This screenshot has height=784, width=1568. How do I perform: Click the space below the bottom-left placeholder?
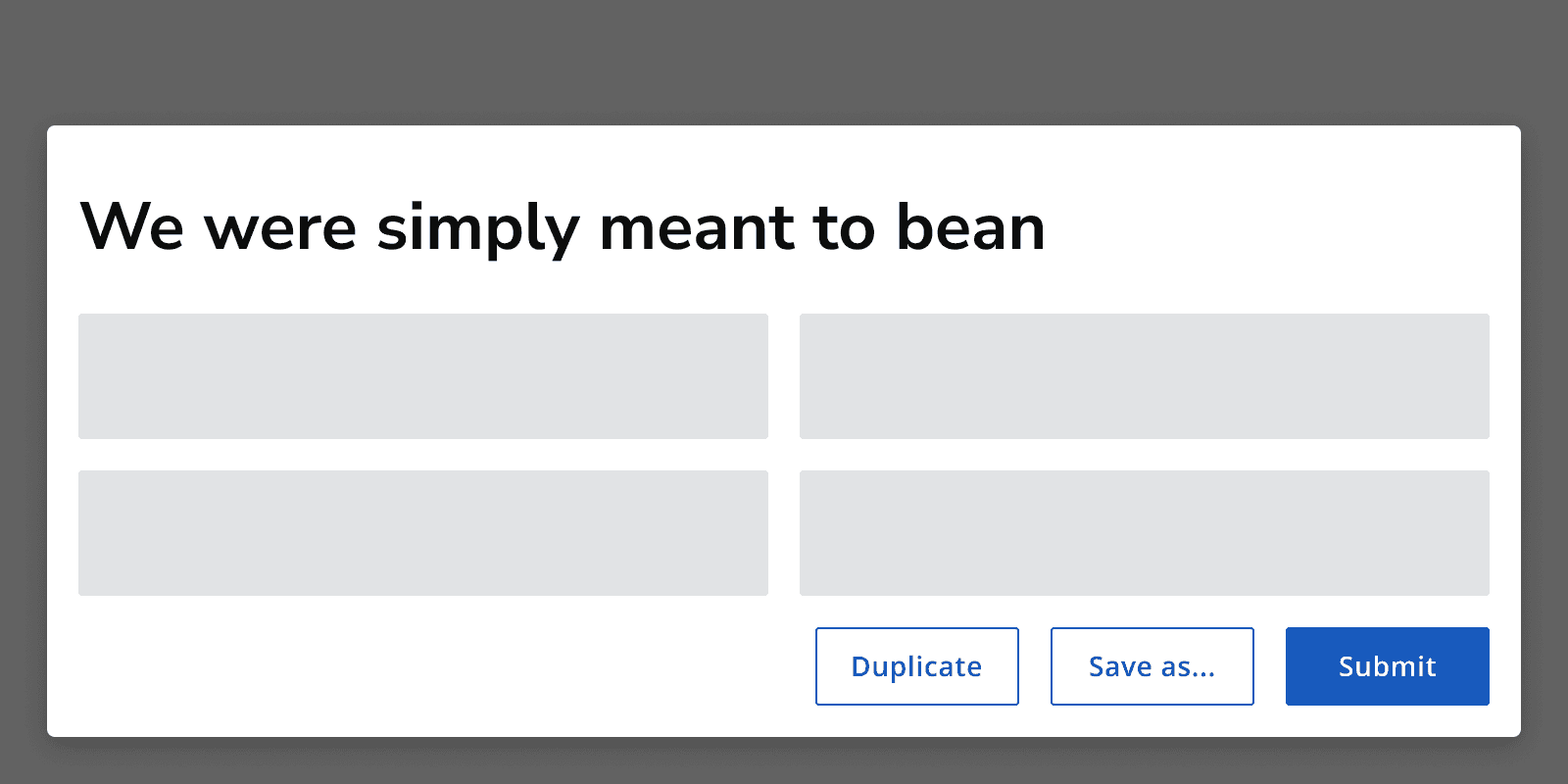click(421, 666)
